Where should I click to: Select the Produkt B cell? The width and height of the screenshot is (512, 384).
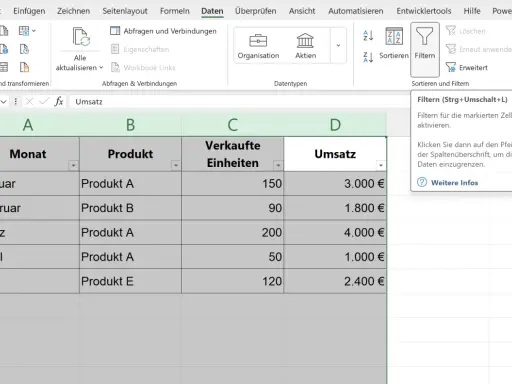(130, 208)
